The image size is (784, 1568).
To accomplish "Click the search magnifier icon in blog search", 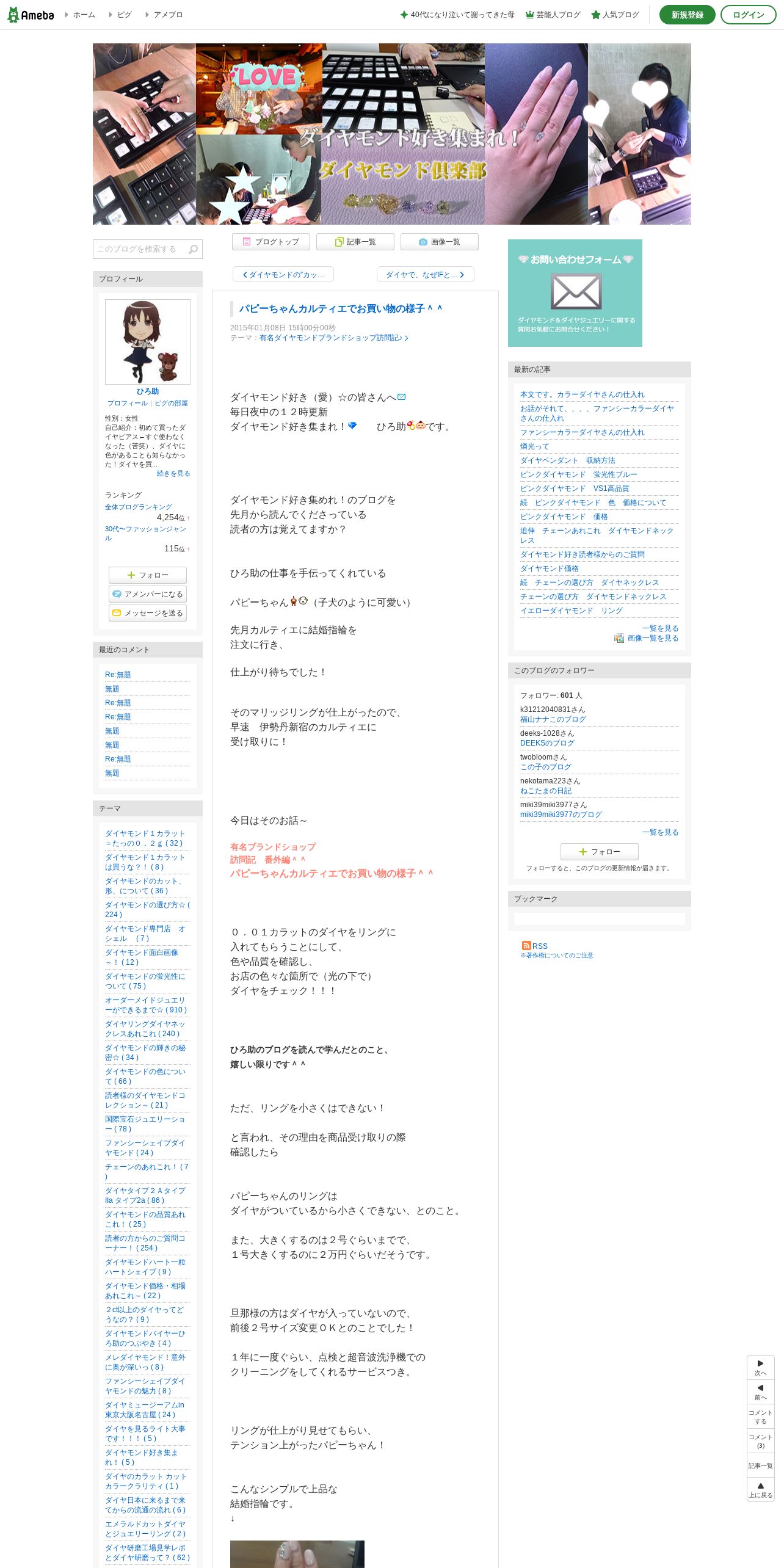I will (x=193, y=249).
